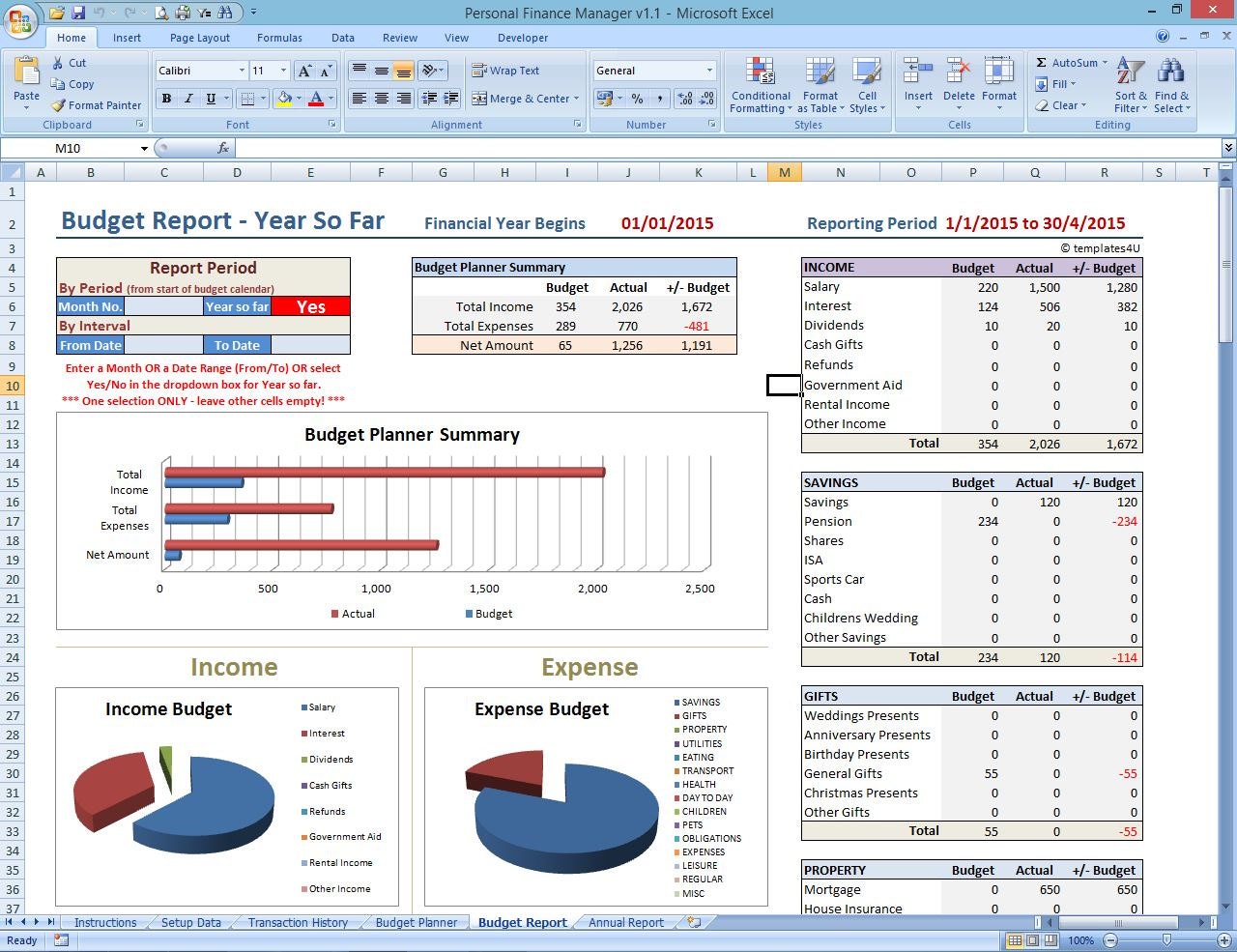Open the Review ribbon tab
This screenshot has height=952, width=1237.
point(400,38)
